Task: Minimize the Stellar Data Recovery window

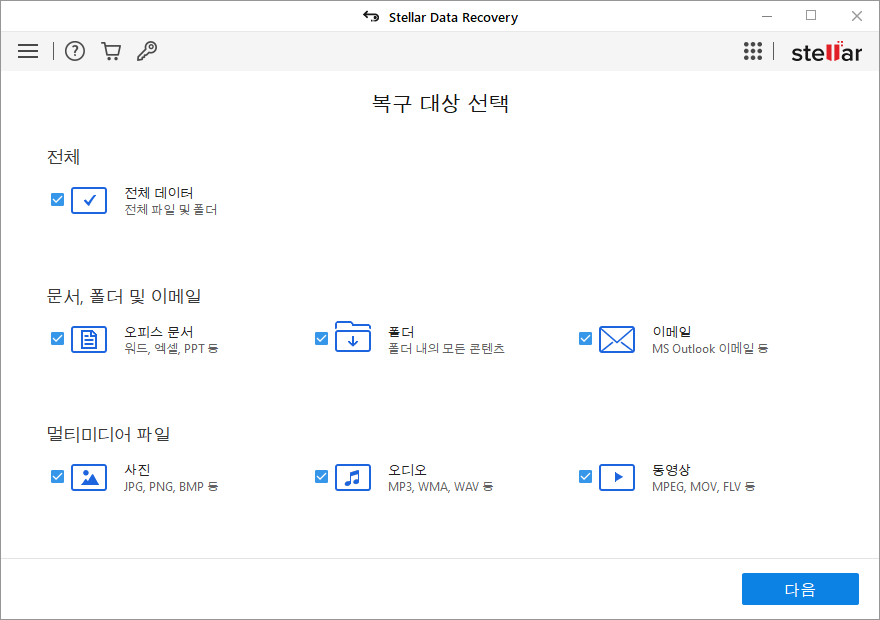Action: tap(767, 16)
